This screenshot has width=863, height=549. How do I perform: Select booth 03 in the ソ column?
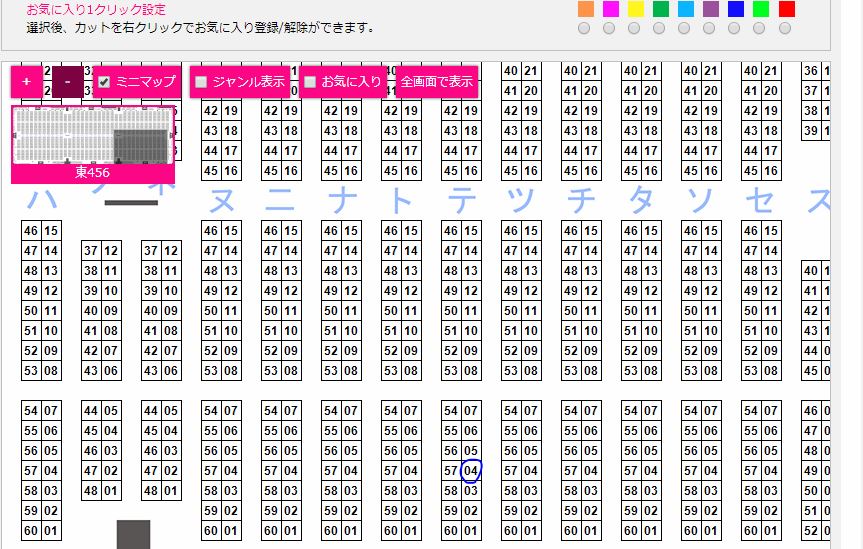[711, 491]
